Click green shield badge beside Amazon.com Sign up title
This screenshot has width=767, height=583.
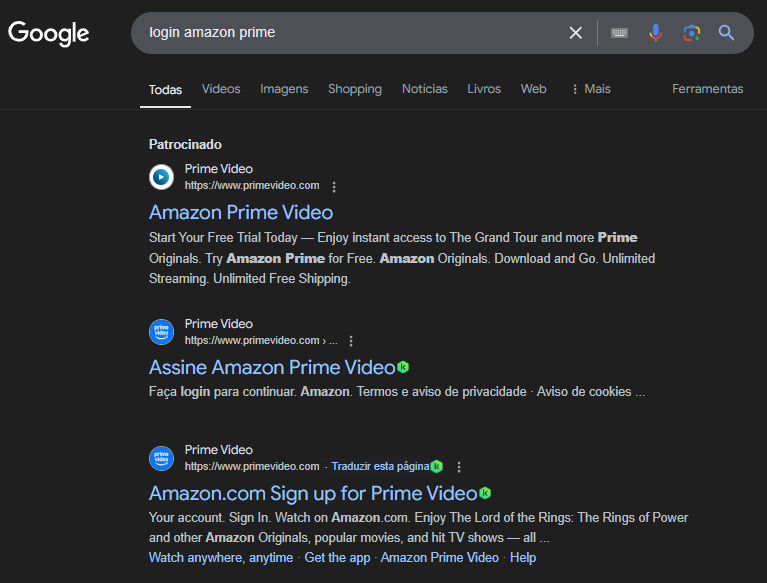pos(485,493)
